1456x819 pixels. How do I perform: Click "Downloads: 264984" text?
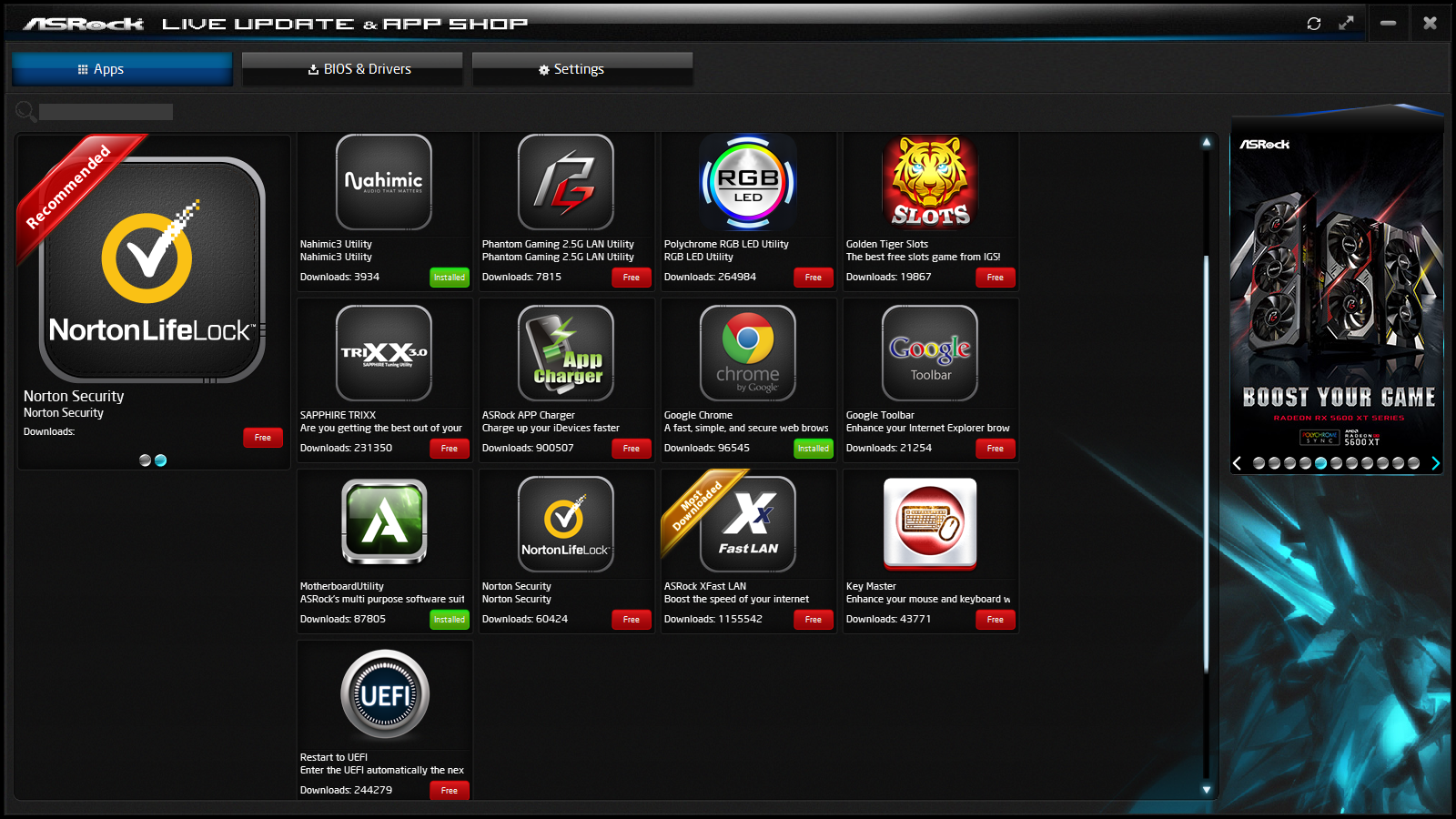pos(710,277)
